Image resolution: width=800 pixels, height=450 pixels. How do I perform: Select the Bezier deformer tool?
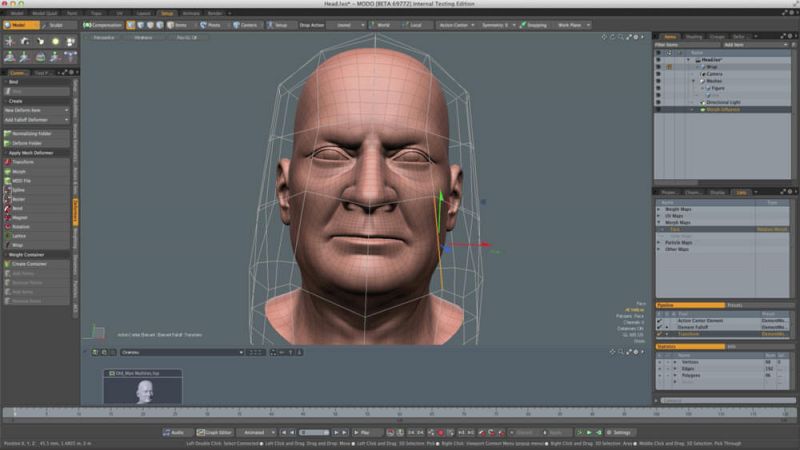[8, 199]
